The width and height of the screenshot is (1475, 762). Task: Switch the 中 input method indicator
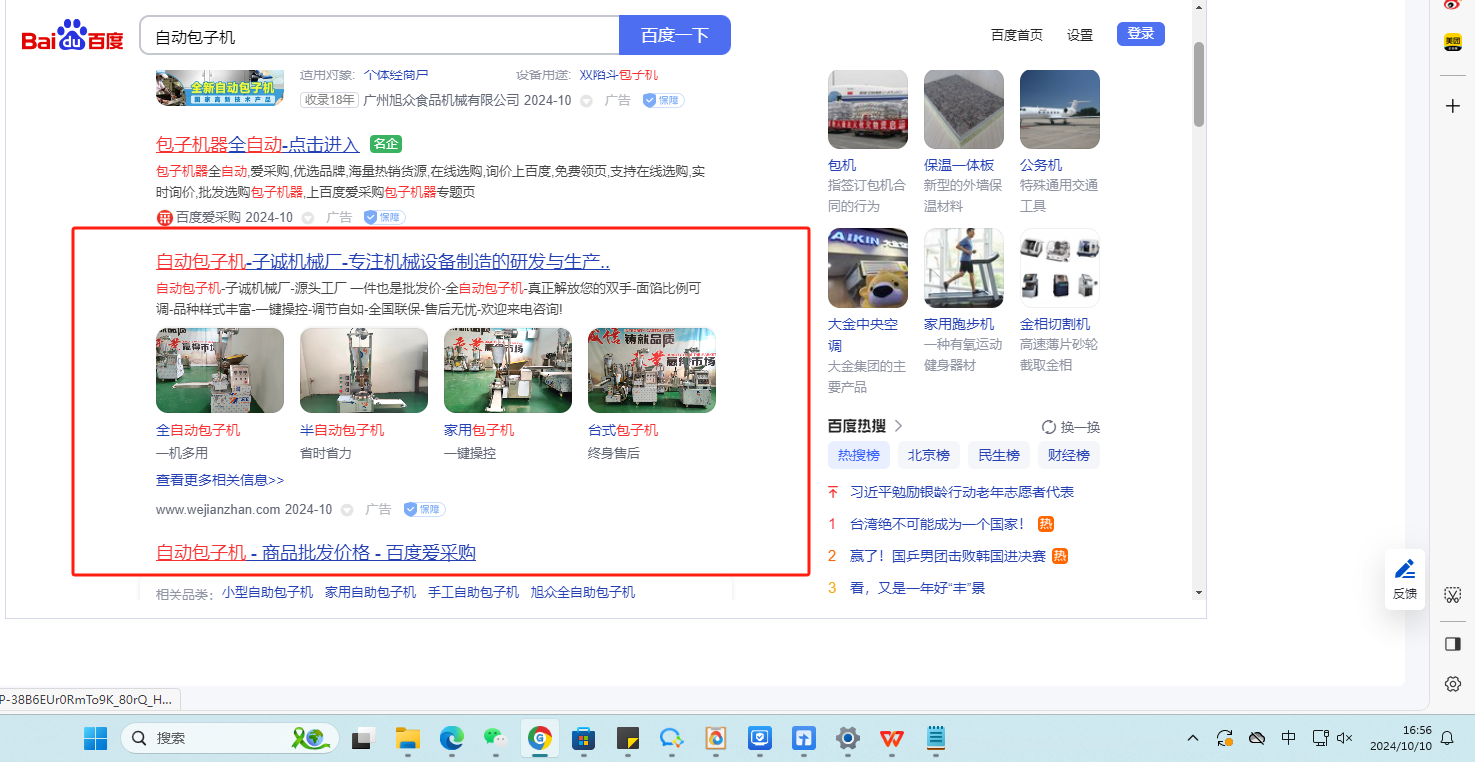coord(1289,738)
